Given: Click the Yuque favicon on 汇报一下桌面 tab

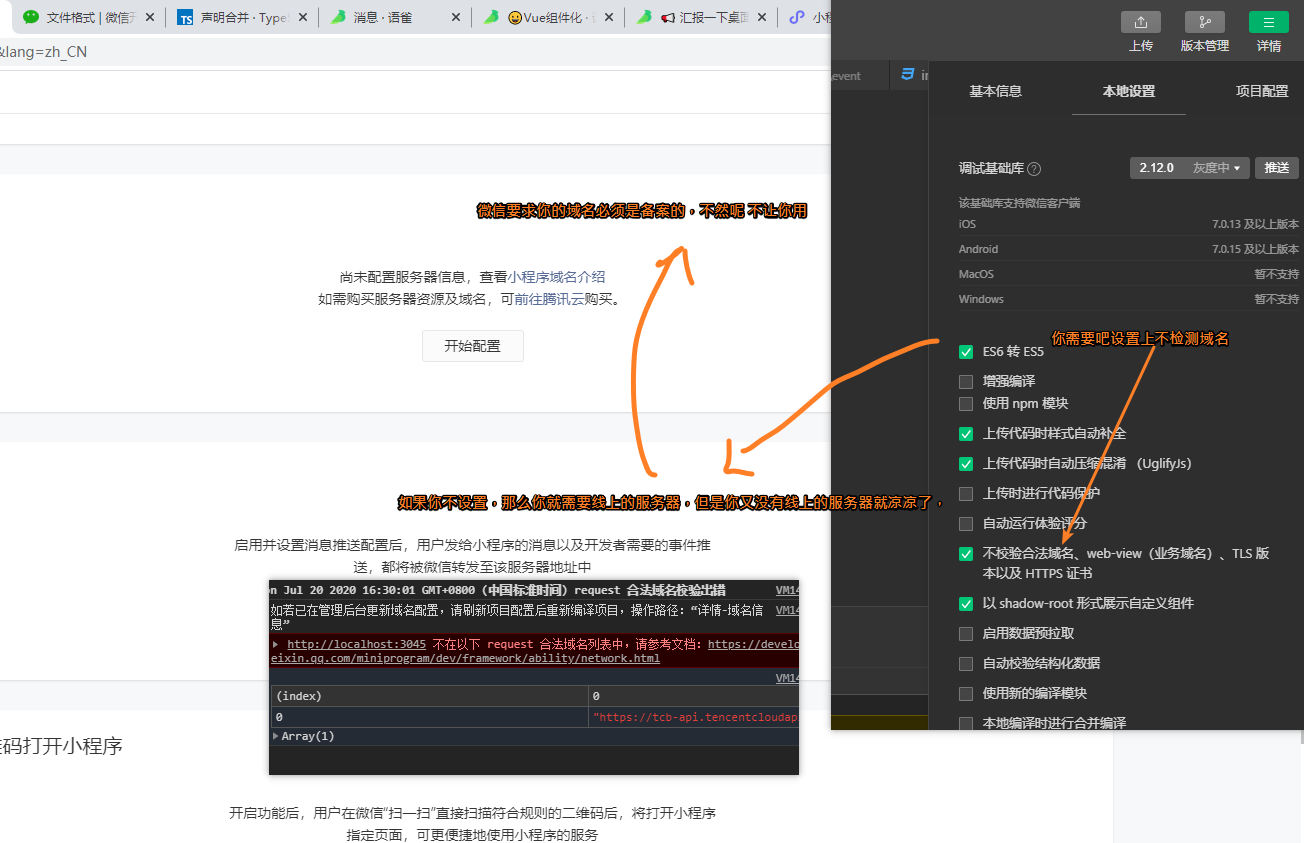Looking at the screenshot, I should coord(644,17).
